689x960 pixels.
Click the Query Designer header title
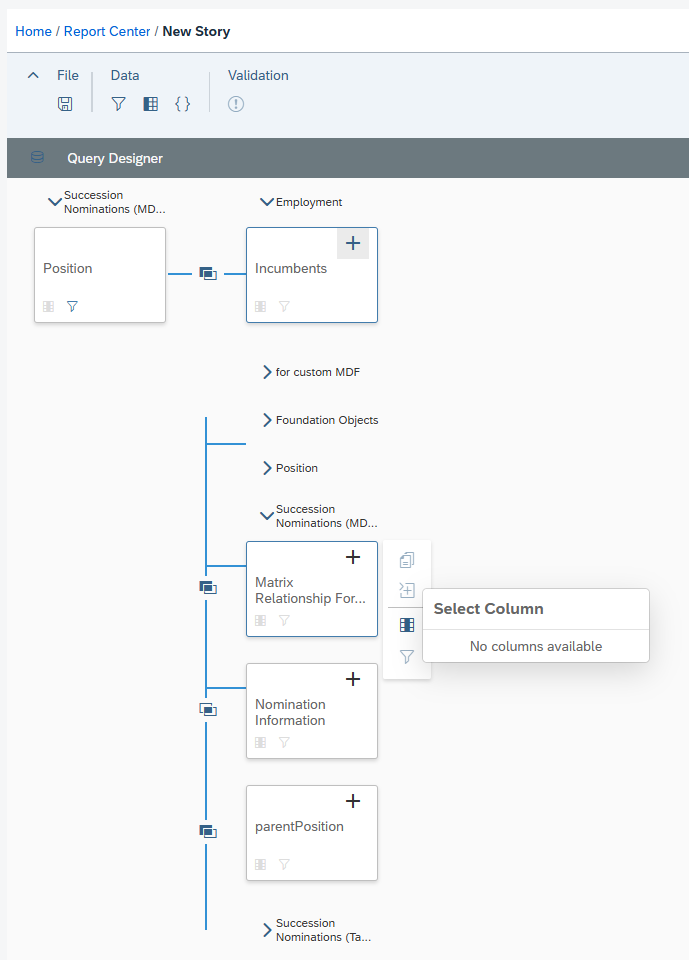[115, 158]
